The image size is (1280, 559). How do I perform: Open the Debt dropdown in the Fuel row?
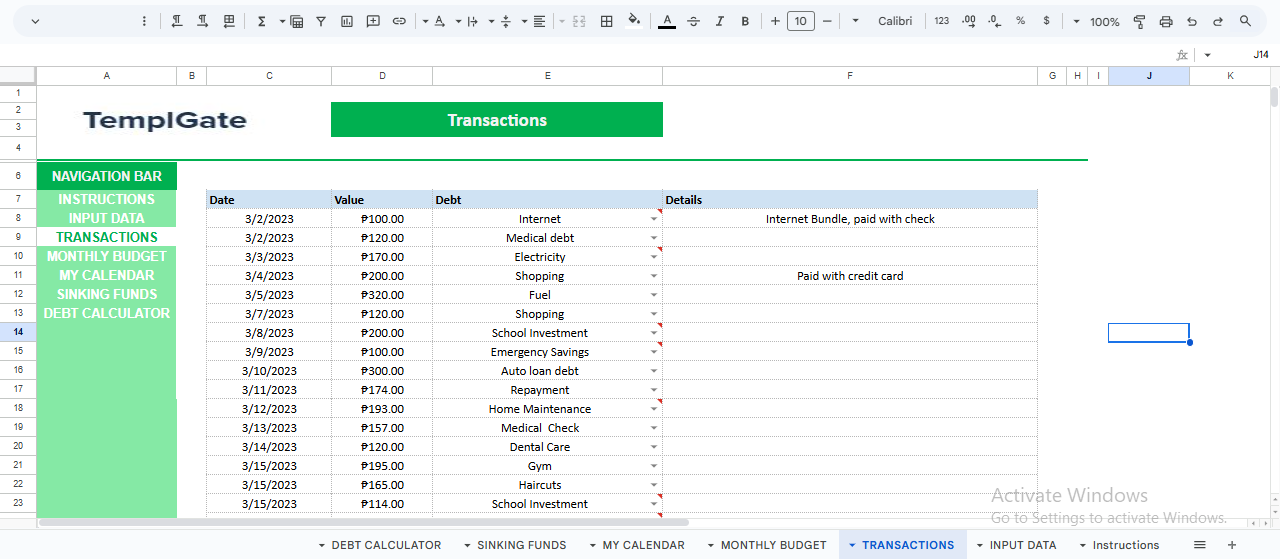click(655, 295)
